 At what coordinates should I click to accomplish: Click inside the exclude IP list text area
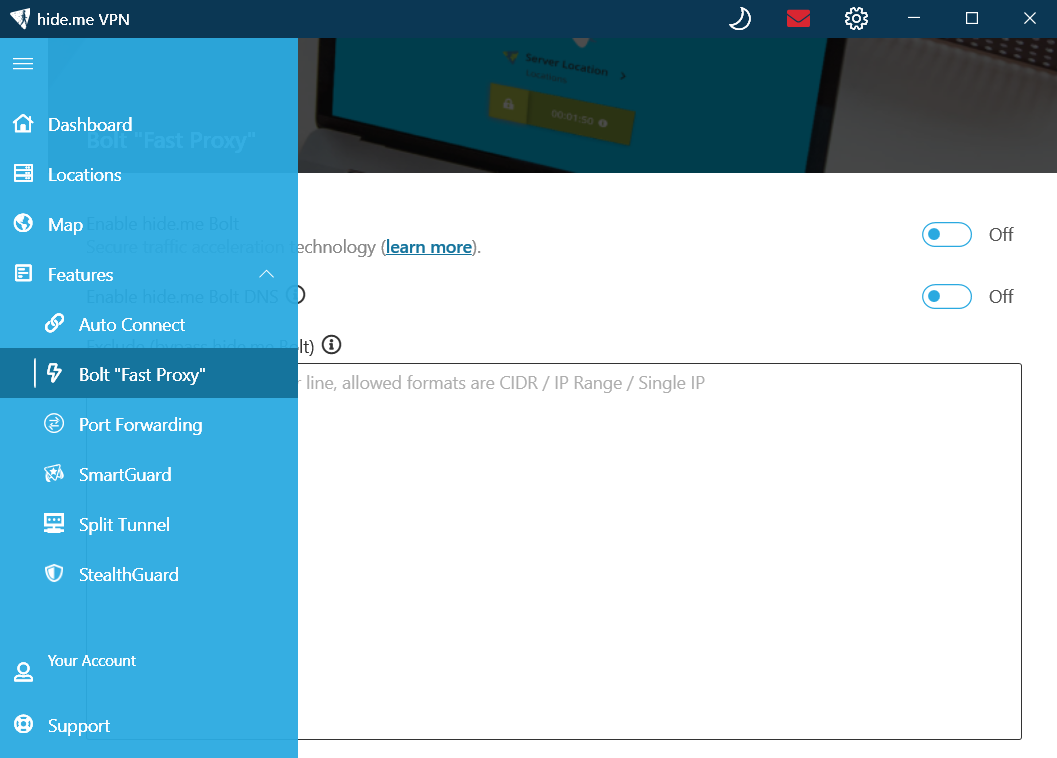(x=659, y=552)
